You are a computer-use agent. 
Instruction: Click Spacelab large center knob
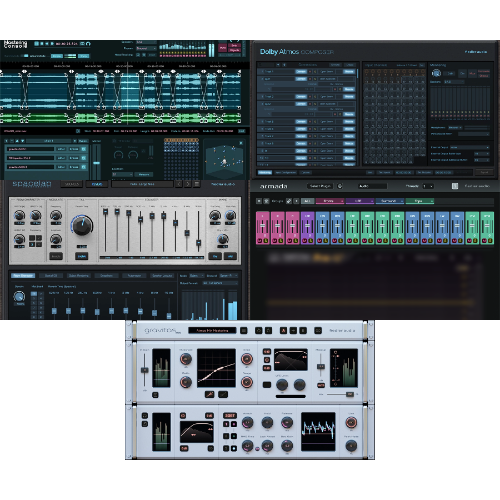pyautogui.click(x=82, y=226)
